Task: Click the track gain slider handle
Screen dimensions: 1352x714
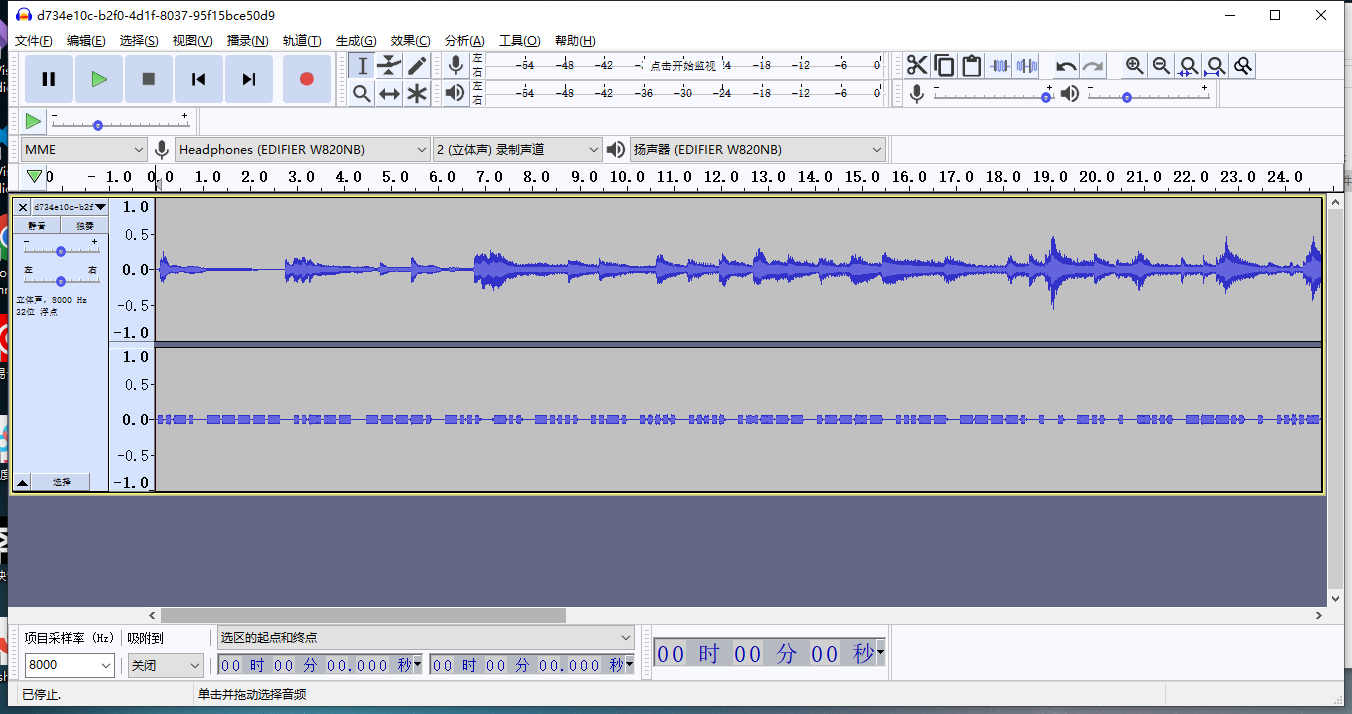Action: (x=61, y=251)
